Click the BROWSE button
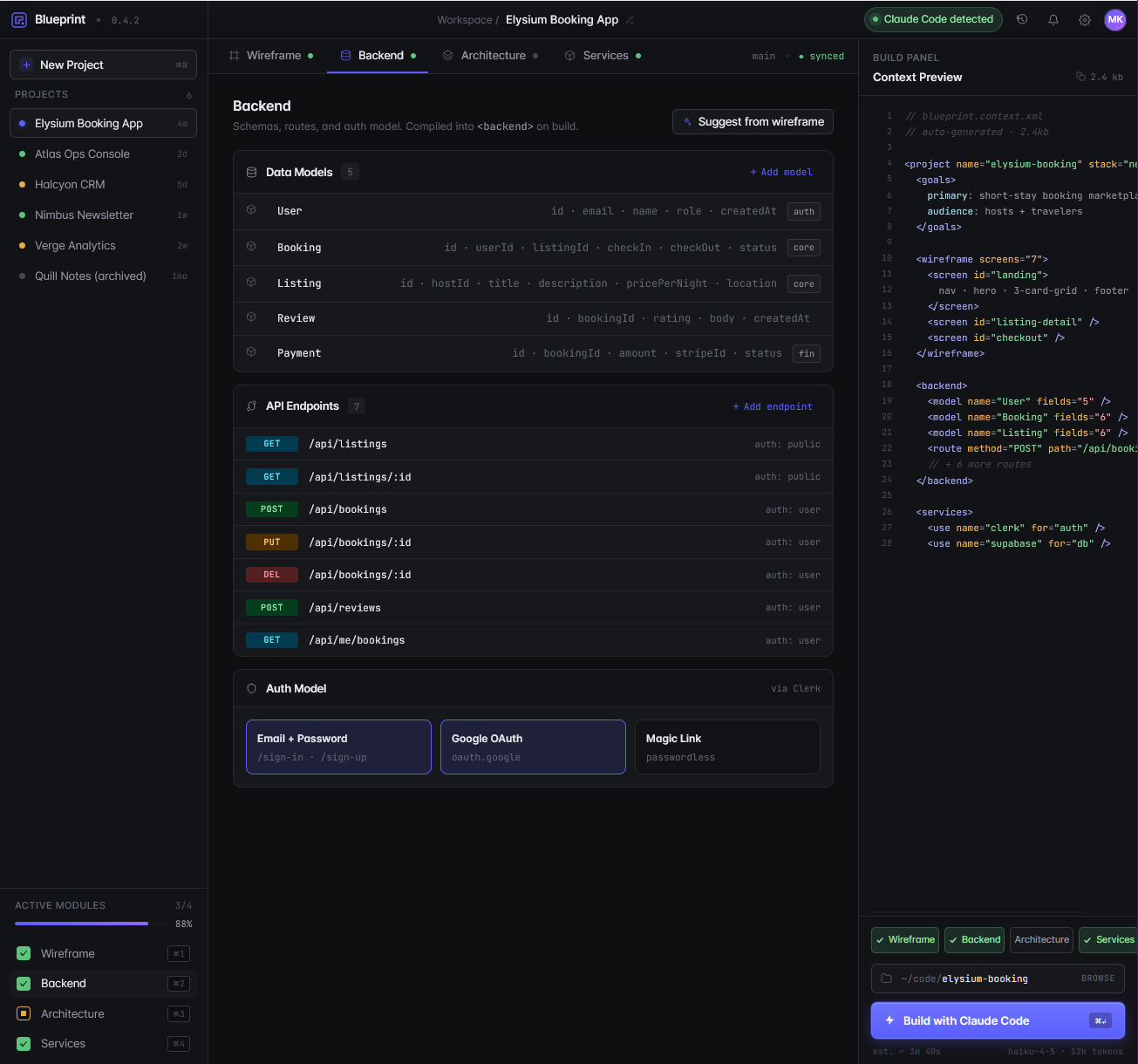The image size is (1138, 1064). click(x=1098, y=979)
